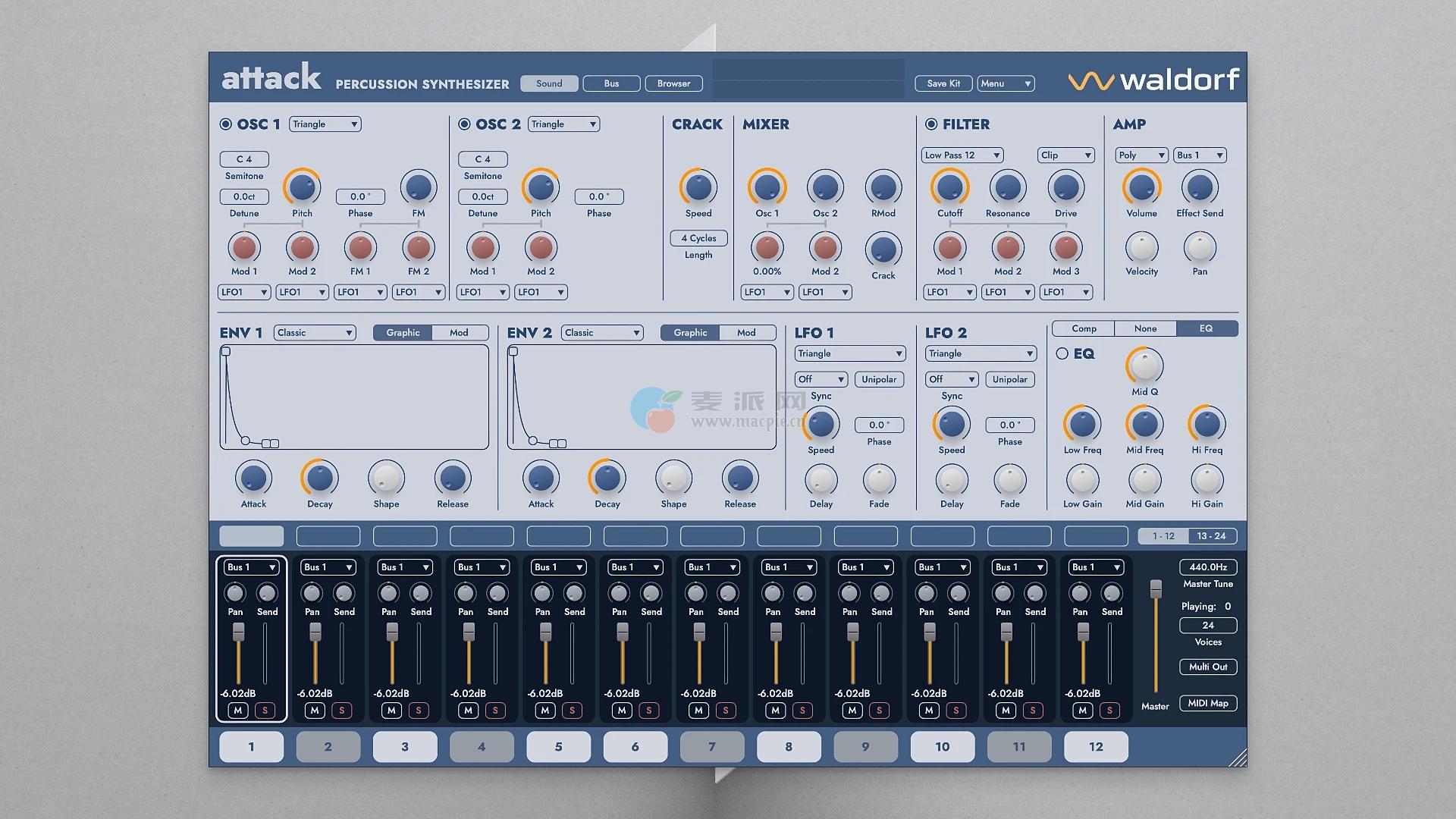Toggle the OSC 2 power button

click(464, 124)
